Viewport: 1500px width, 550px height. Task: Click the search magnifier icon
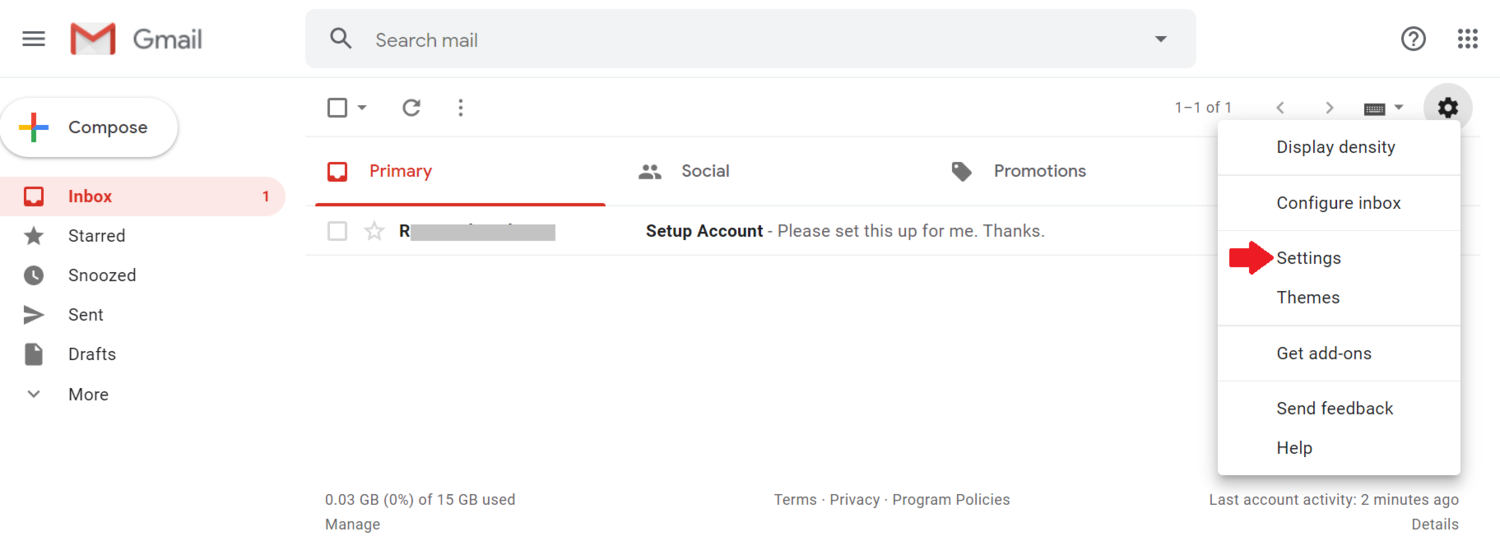(341, 39)
